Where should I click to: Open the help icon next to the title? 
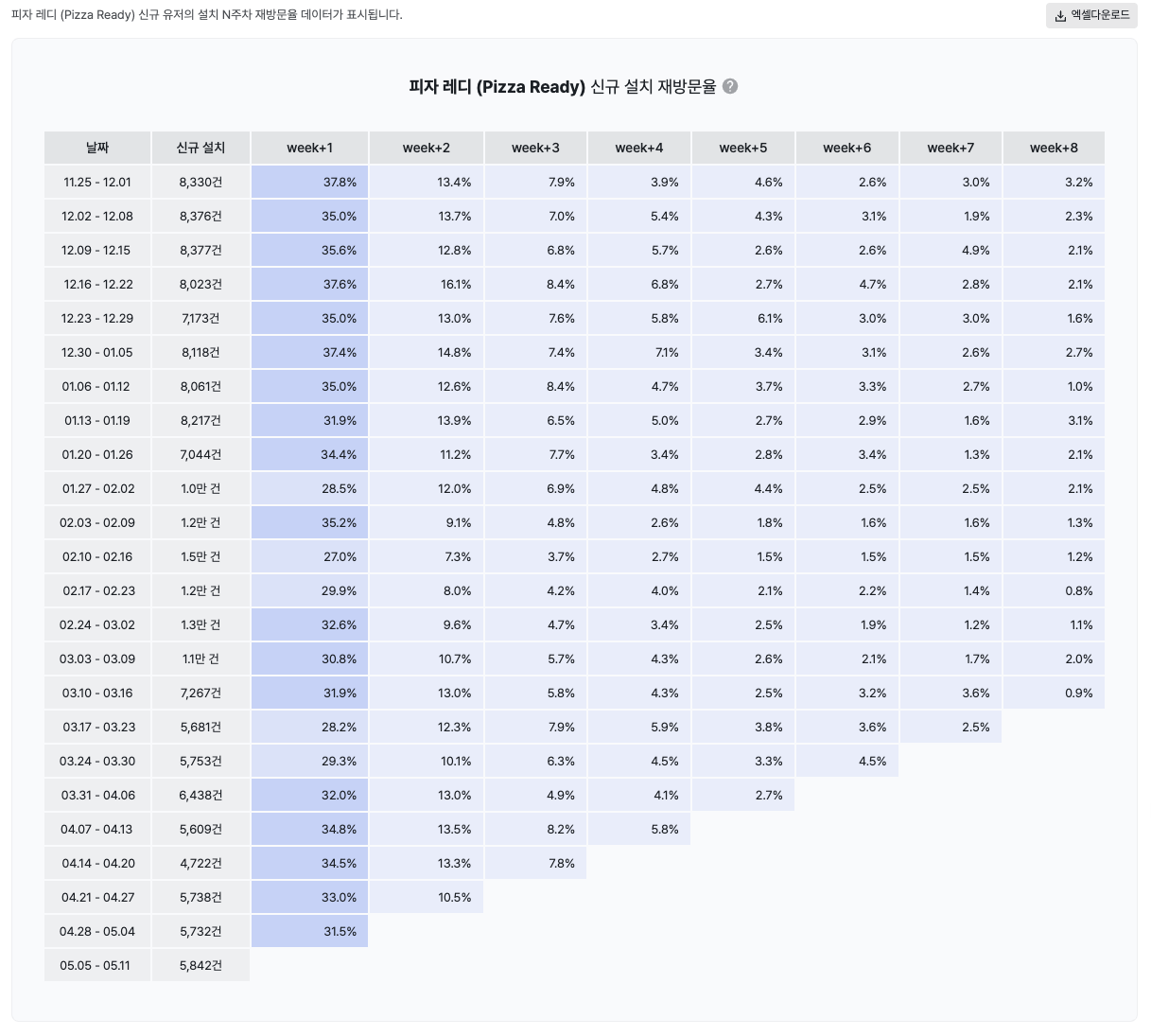pos(729,86)
